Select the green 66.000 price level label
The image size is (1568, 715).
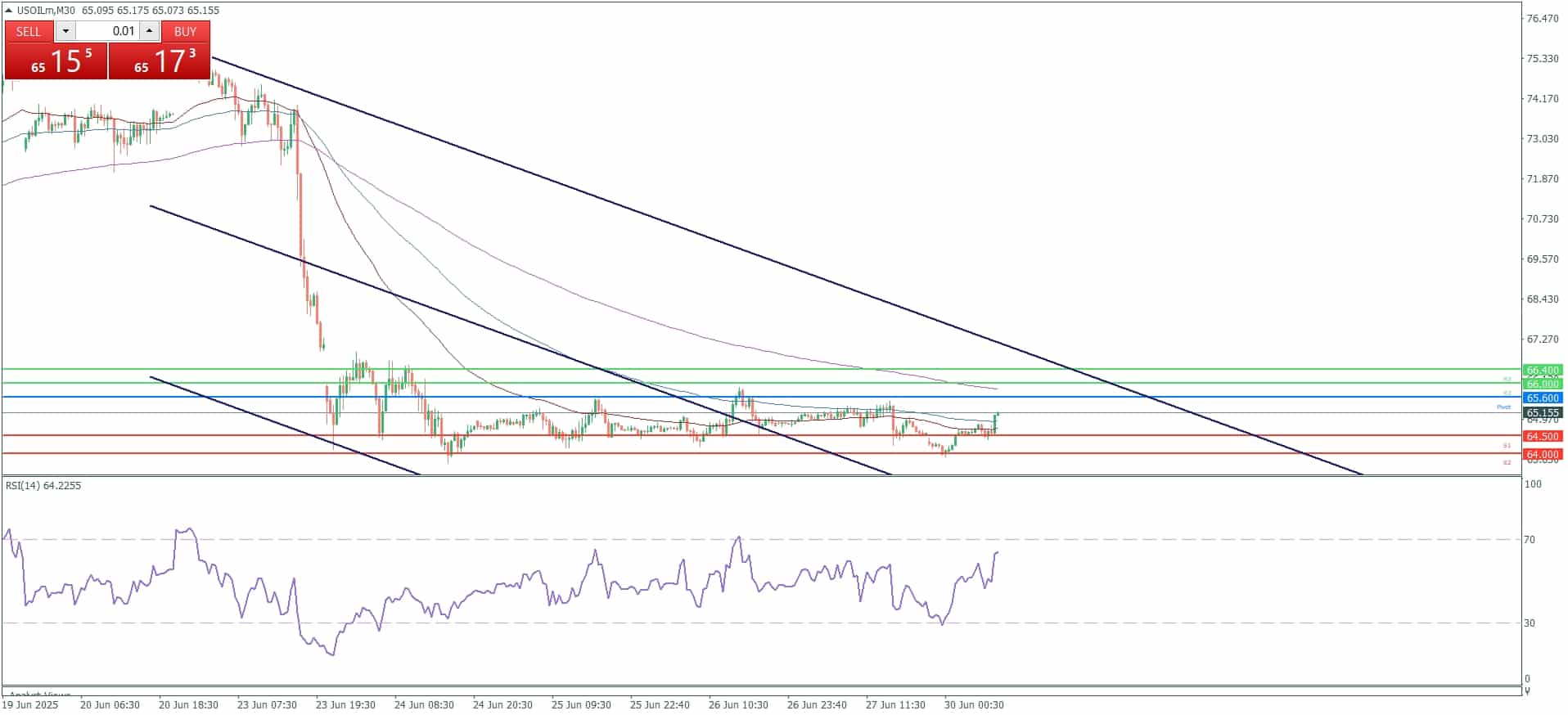tap(1543, 384)
